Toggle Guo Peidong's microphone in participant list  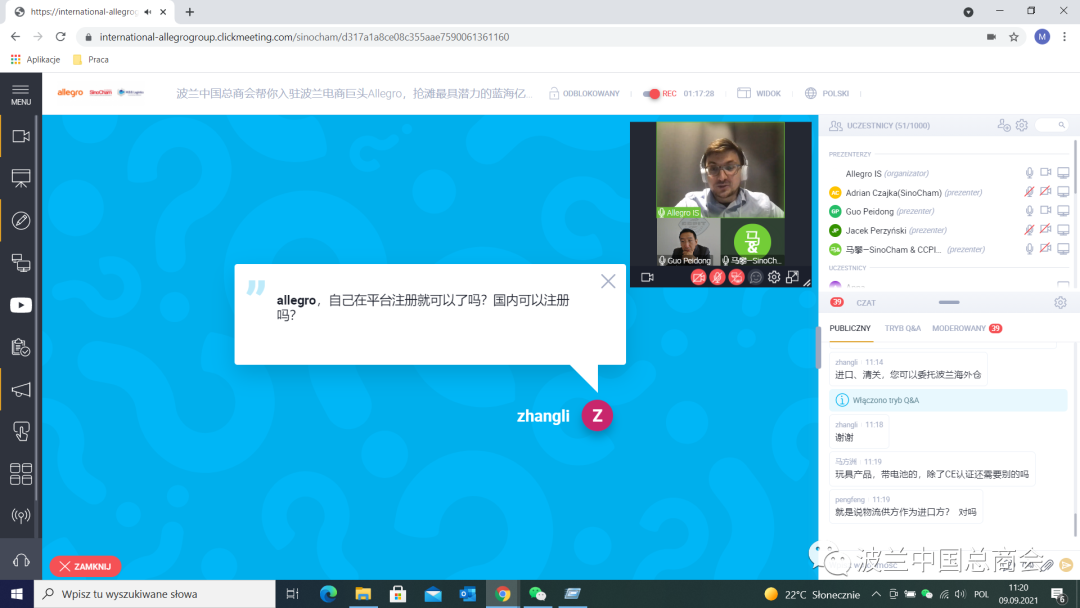point(1029,211)
